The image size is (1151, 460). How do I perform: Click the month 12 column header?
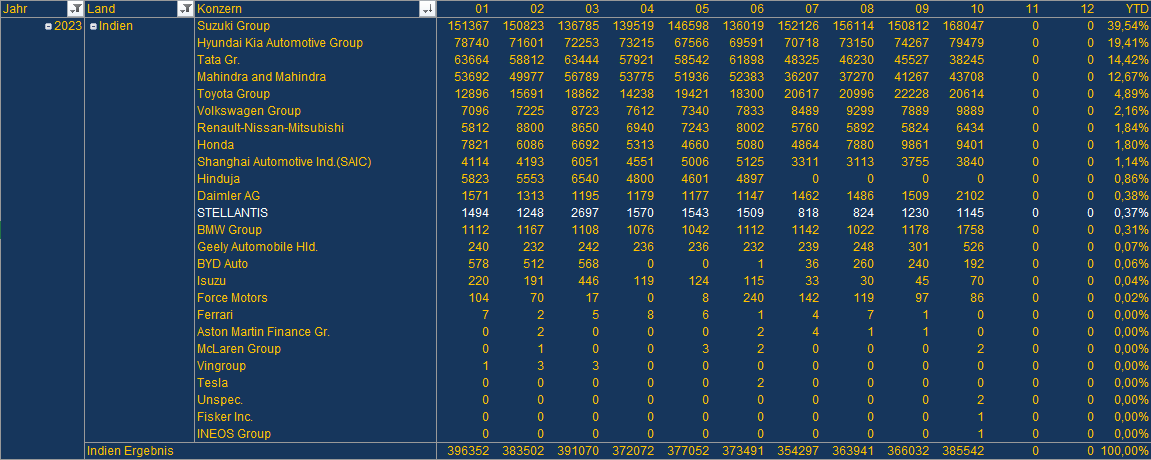pyautogui.click(x=1086, y=9)
